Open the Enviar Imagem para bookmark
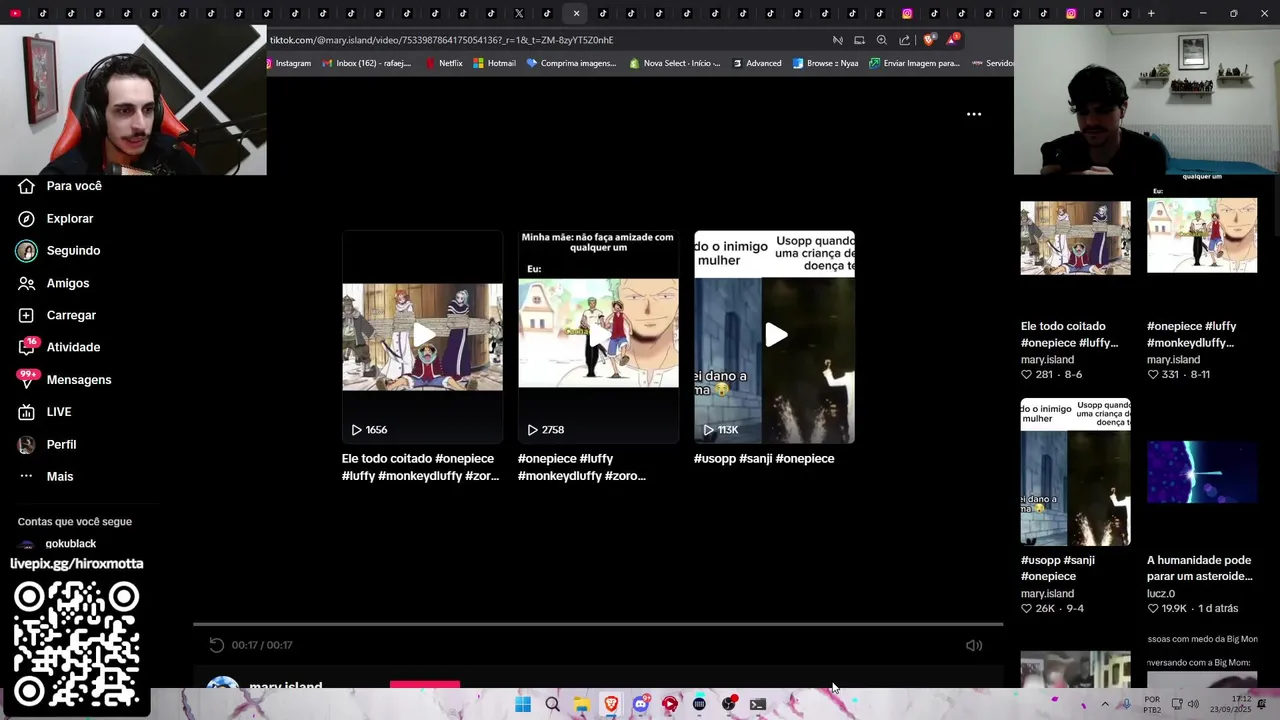 coord(914,63)
